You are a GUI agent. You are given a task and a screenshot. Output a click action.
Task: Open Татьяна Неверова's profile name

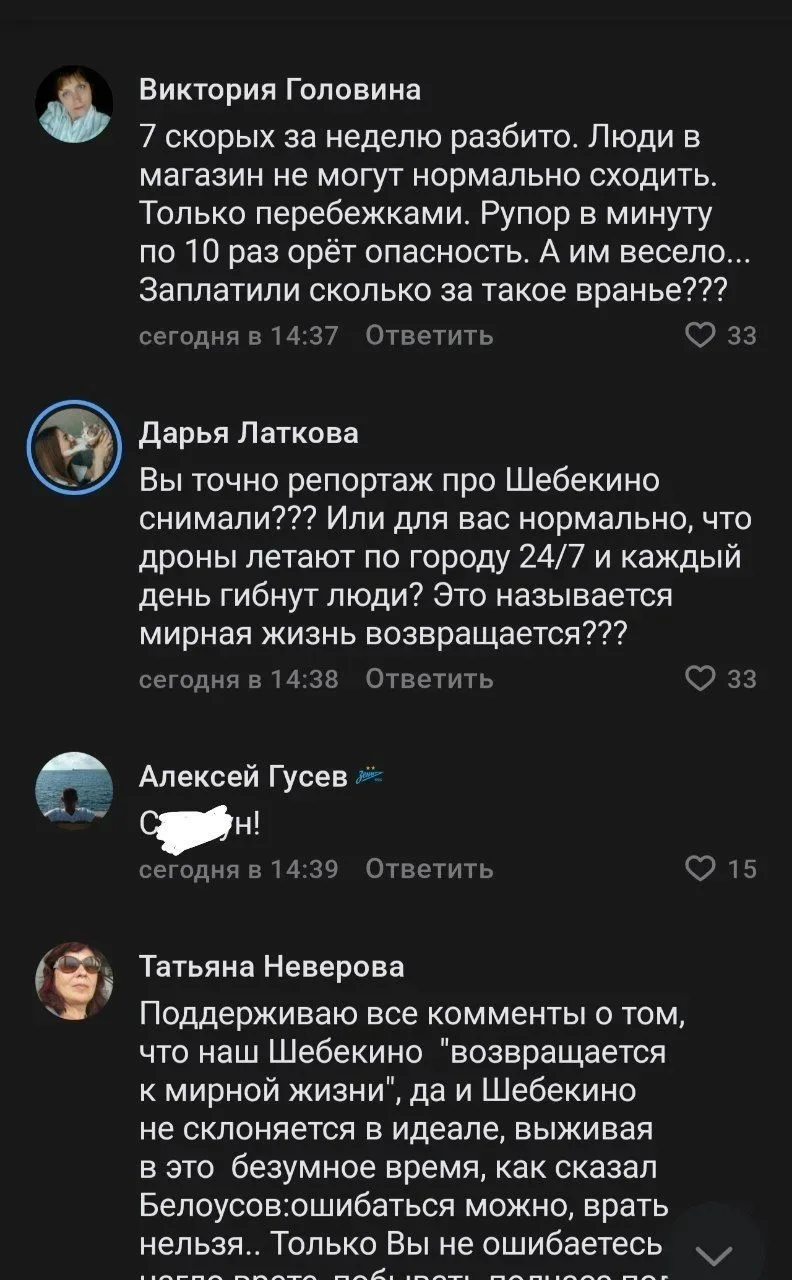(272, 966)
